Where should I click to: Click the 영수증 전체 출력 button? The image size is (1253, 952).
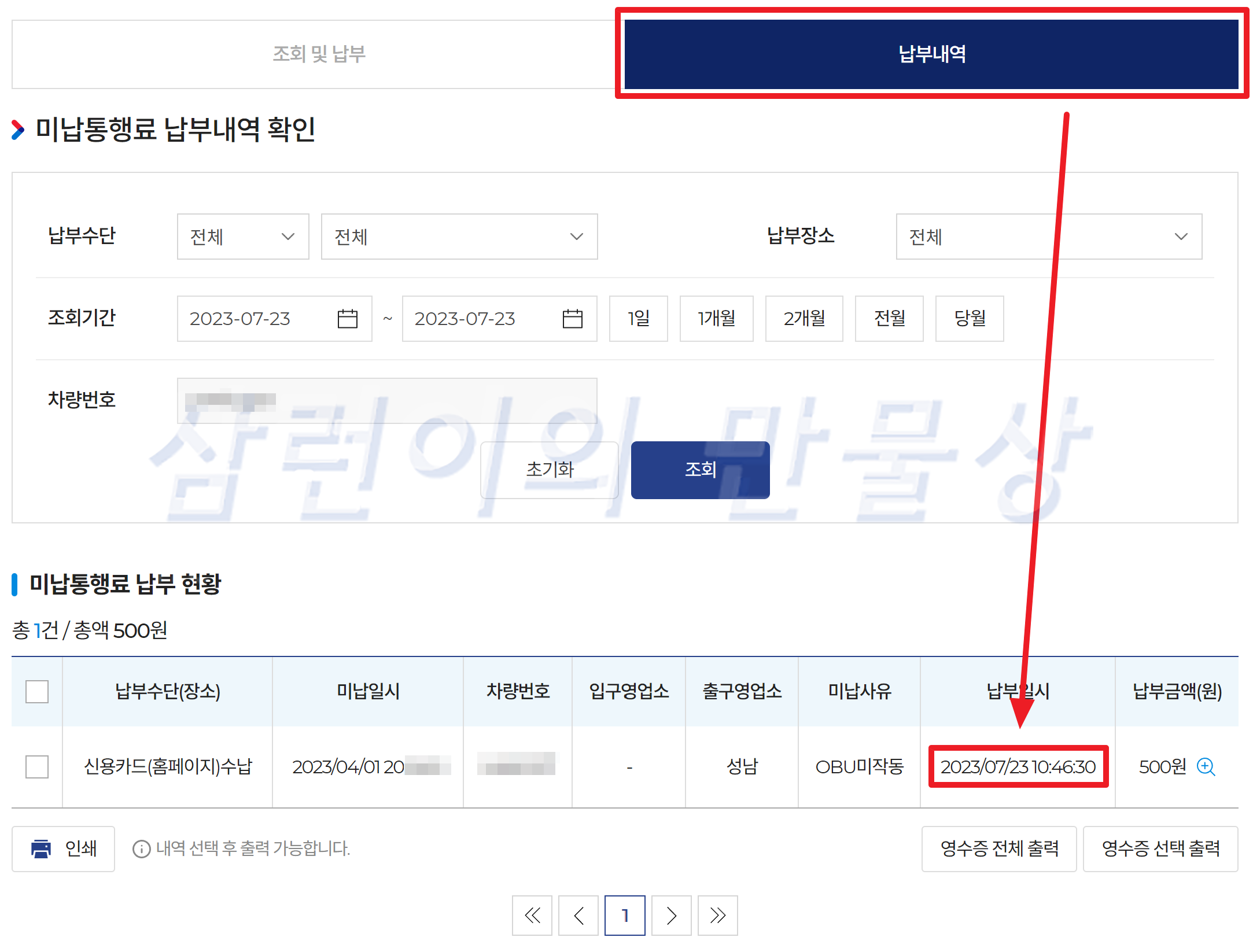tap(998, 848)
